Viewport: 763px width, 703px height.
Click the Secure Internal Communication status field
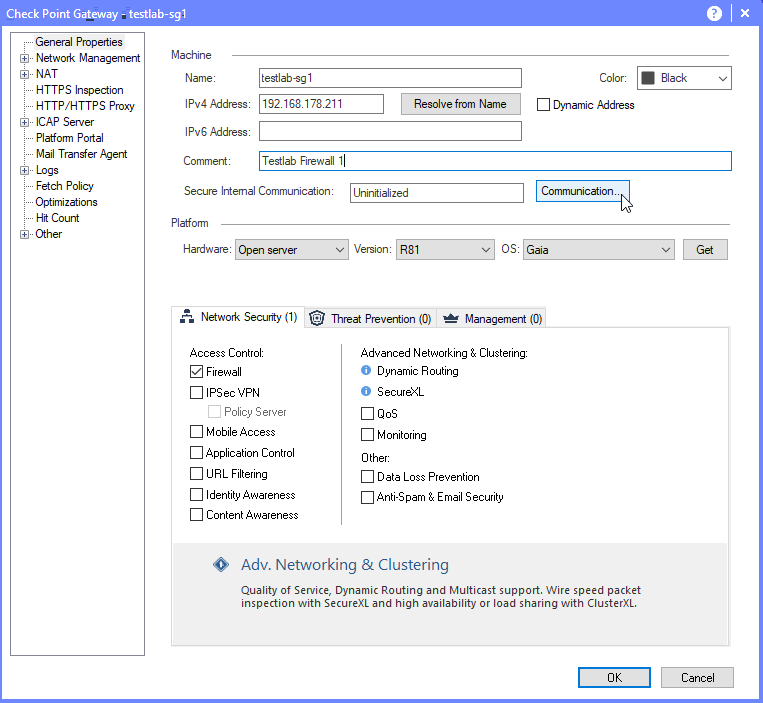pos(436,193)
